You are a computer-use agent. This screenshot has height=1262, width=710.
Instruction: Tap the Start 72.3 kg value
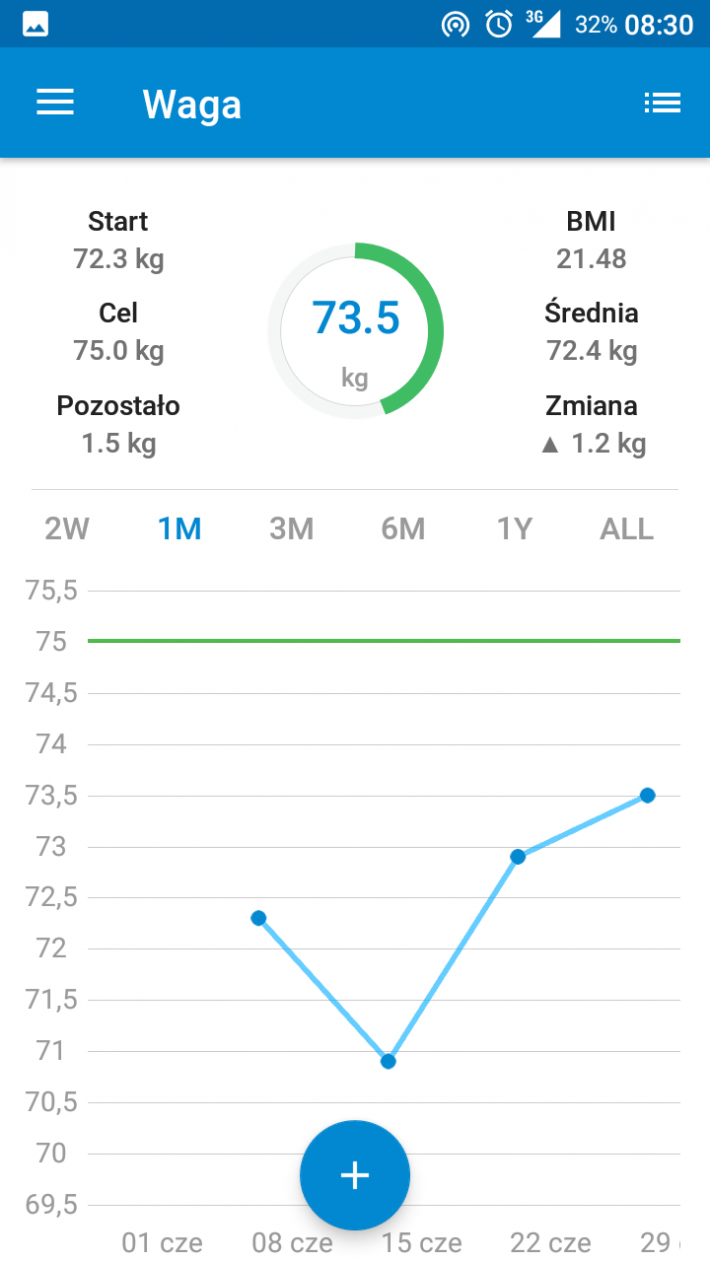(x=118, y=259)
